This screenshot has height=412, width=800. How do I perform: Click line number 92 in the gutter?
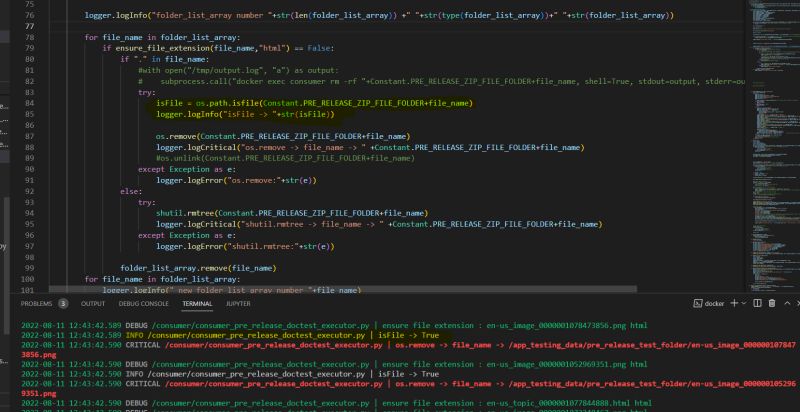(29, 191)
